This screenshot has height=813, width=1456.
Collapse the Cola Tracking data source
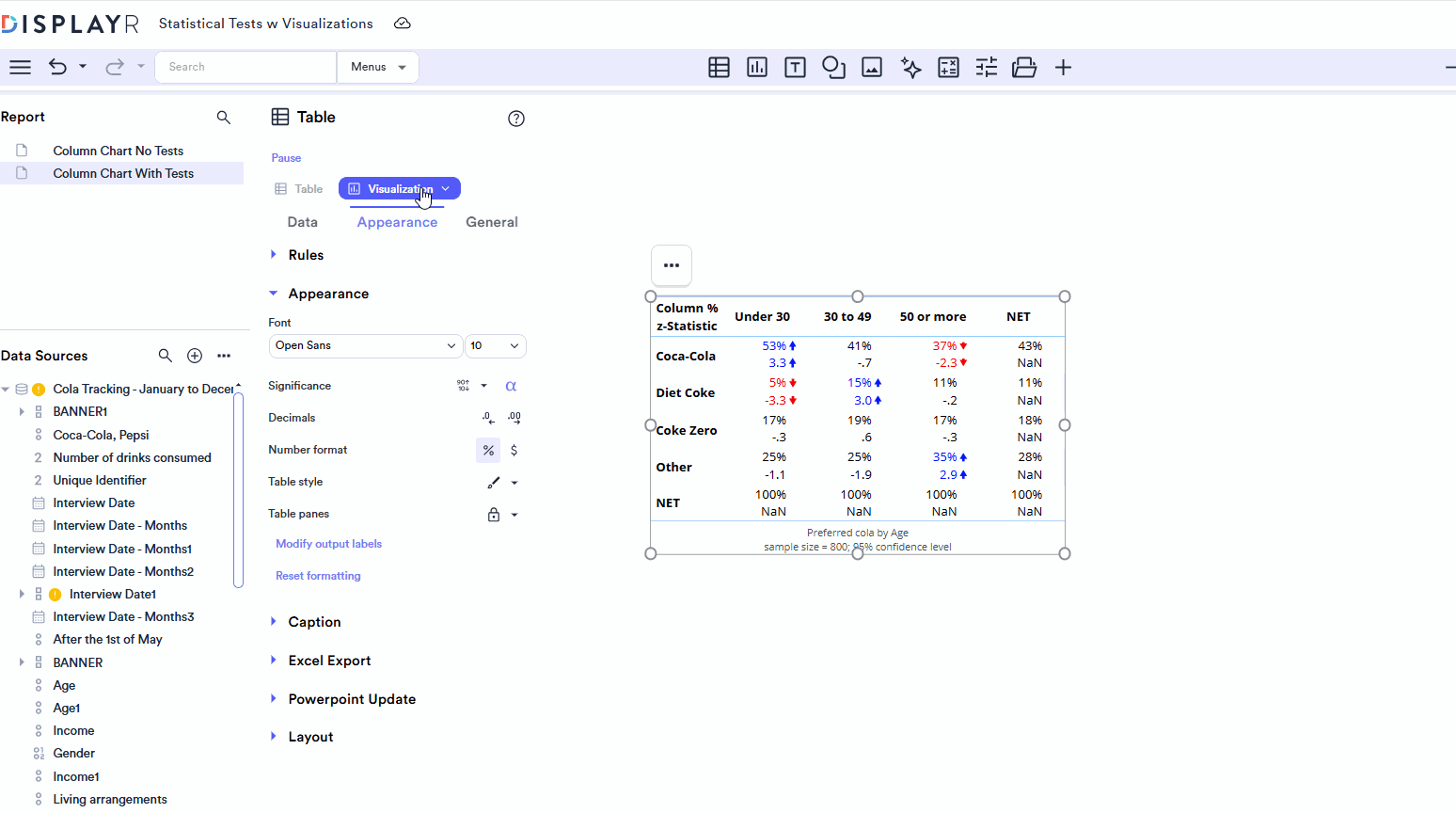(x=6, y=390)
